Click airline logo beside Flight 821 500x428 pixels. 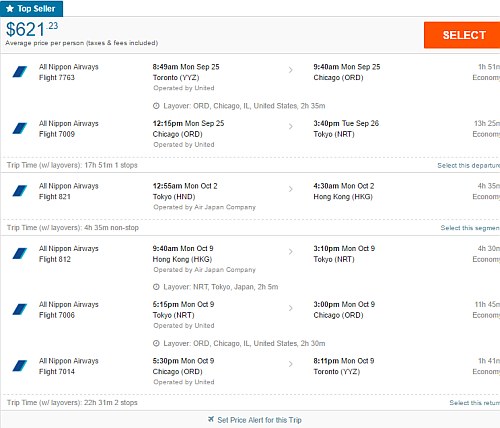coord(20,191)
